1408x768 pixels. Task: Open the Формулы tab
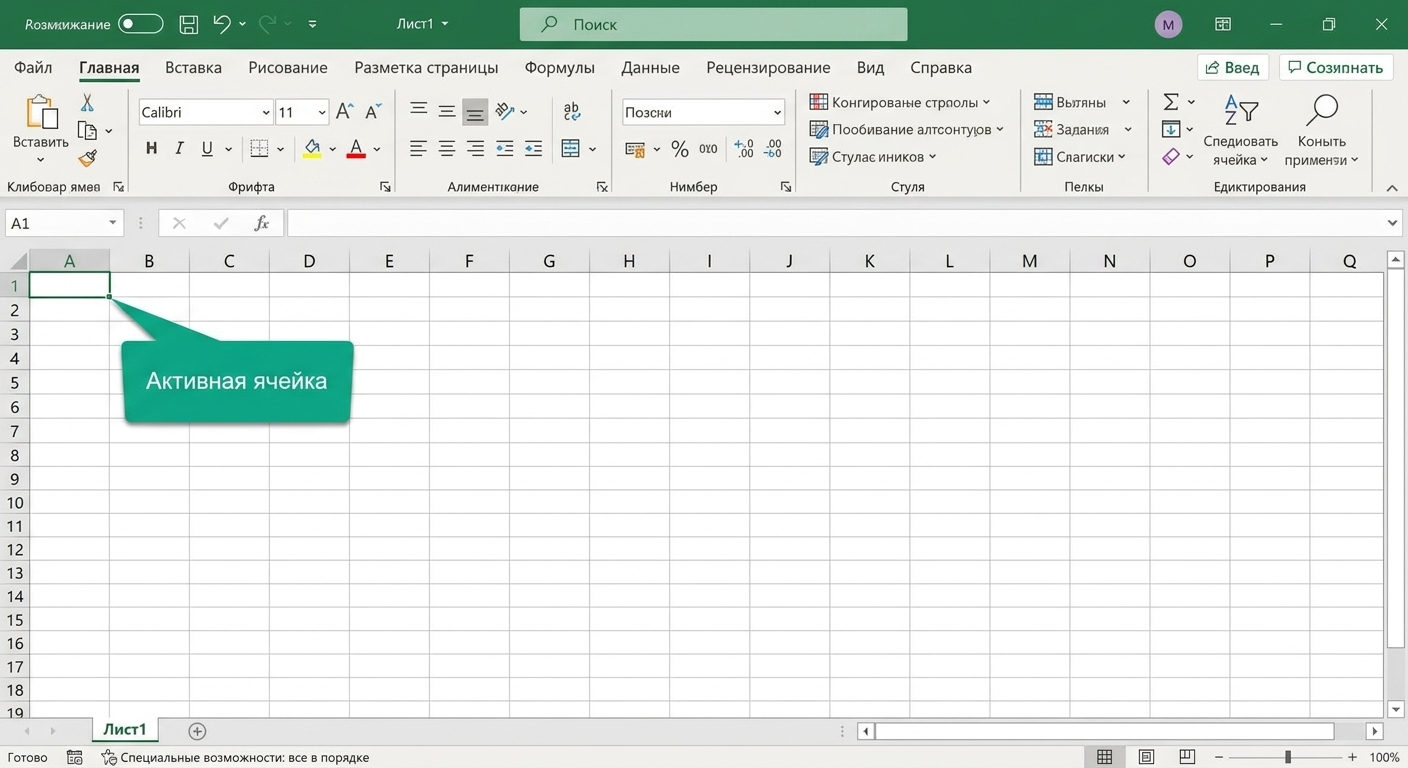pos(560,67)
